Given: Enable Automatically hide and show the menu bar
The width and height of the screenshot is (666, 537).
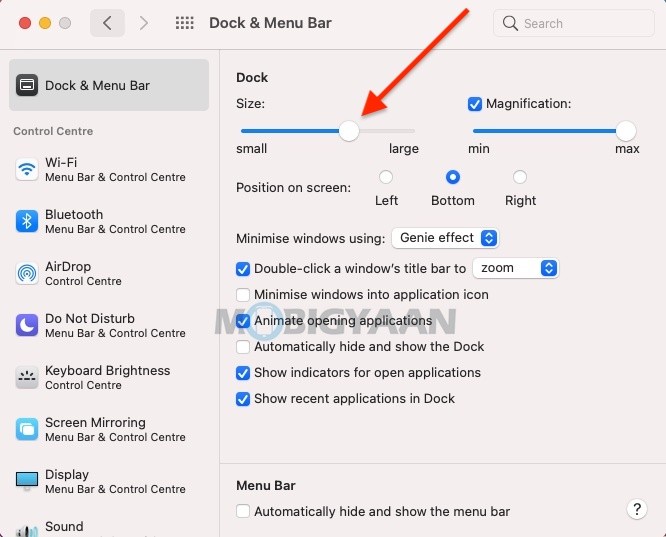Looking at the screenshot, I should point(243,511).
